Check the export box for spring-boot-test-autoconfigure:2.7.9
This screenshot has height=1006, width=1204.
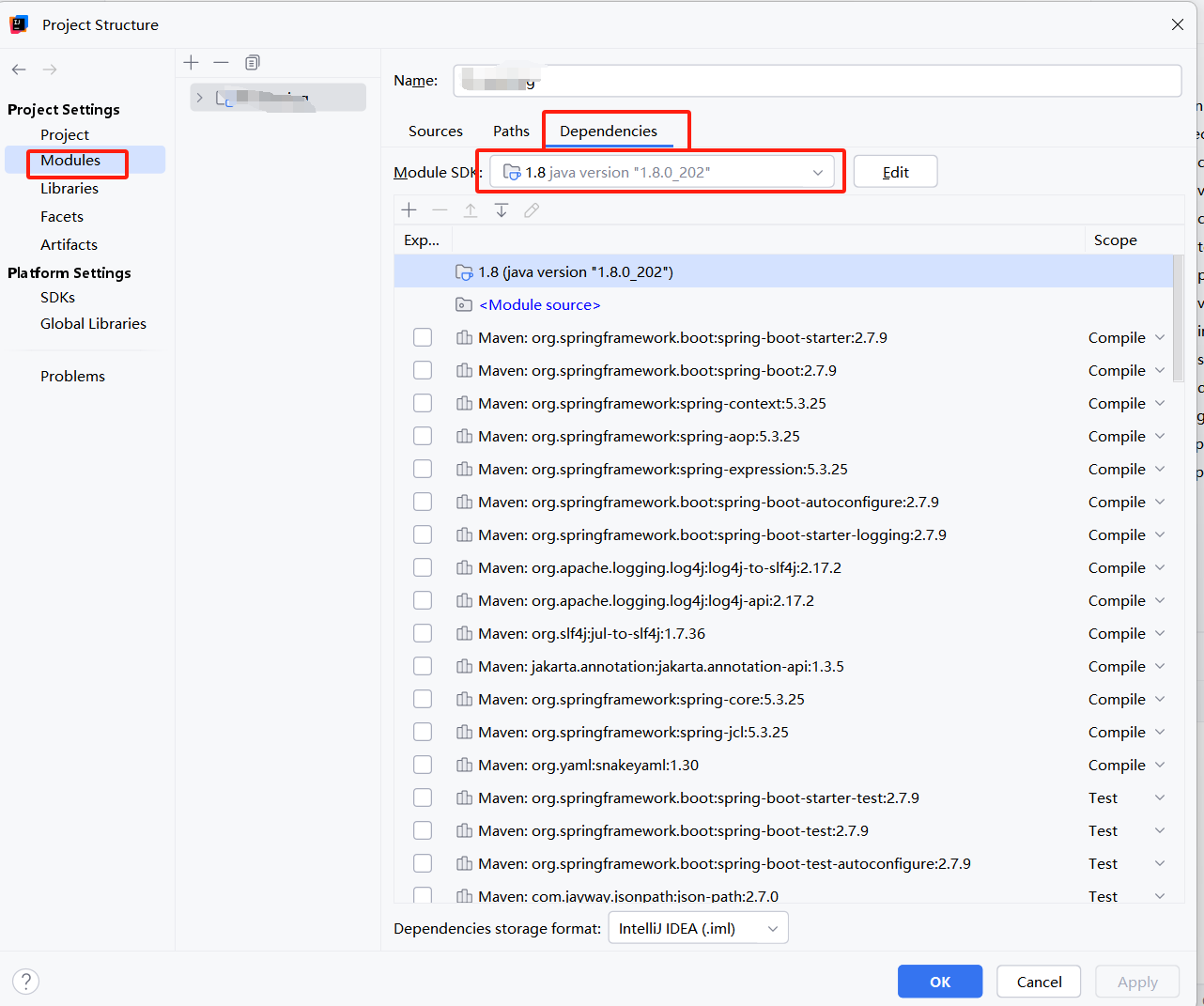(x=423, y=863)
